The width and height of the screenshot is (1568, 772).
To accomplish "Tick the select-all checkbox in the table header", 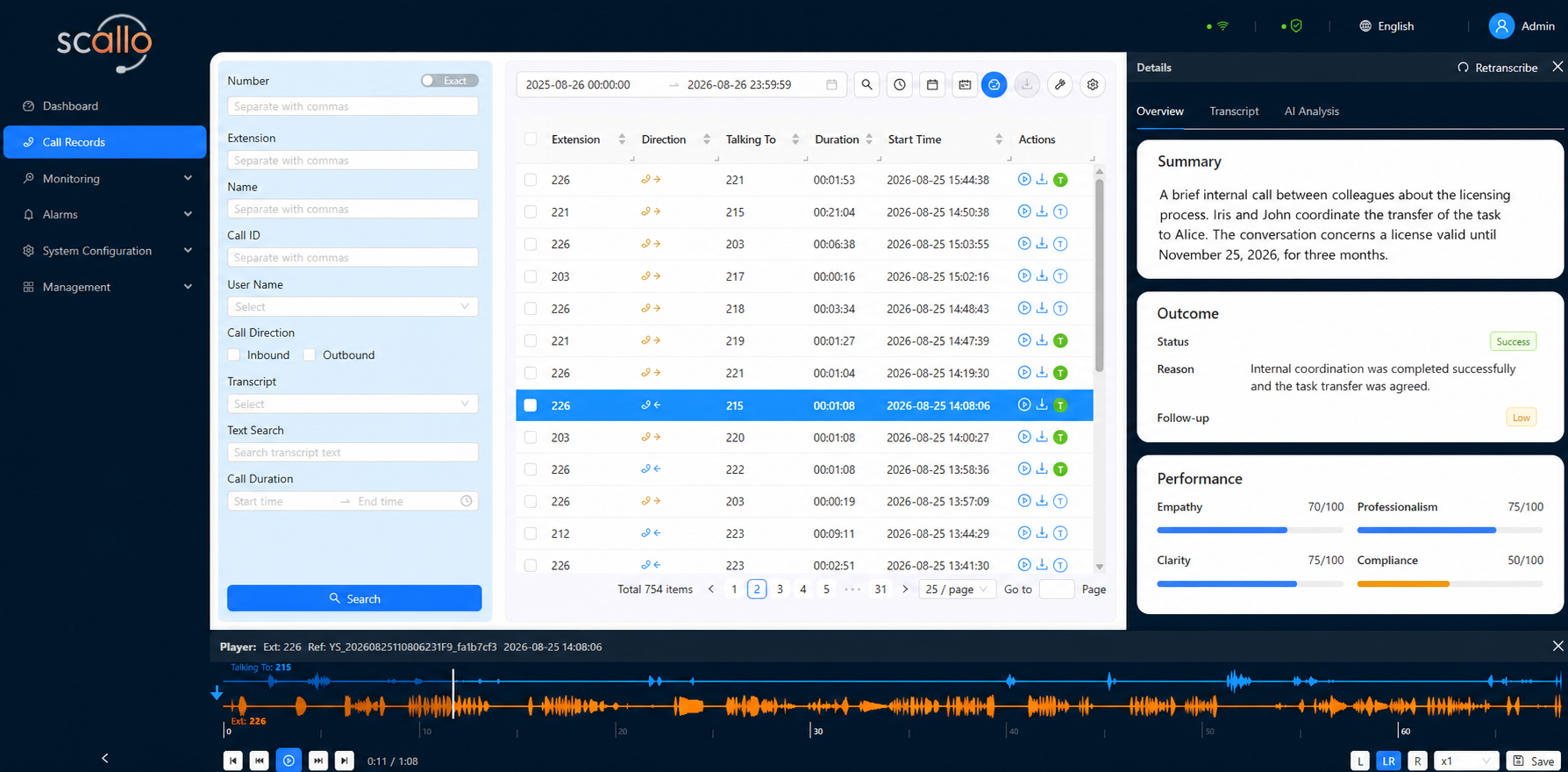I will pyautogui.click(x=531, y=139).
